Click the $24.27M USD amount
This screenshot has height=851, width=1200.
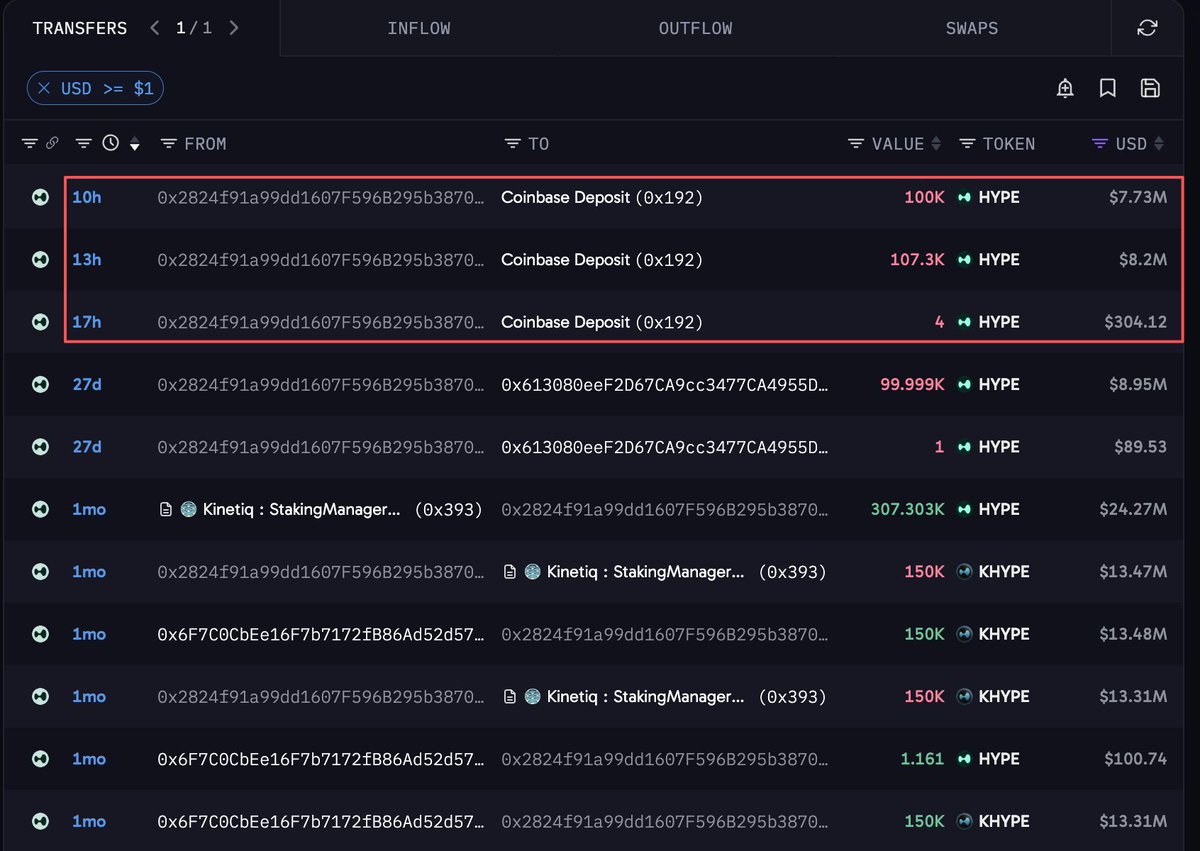click(1133, 510)
